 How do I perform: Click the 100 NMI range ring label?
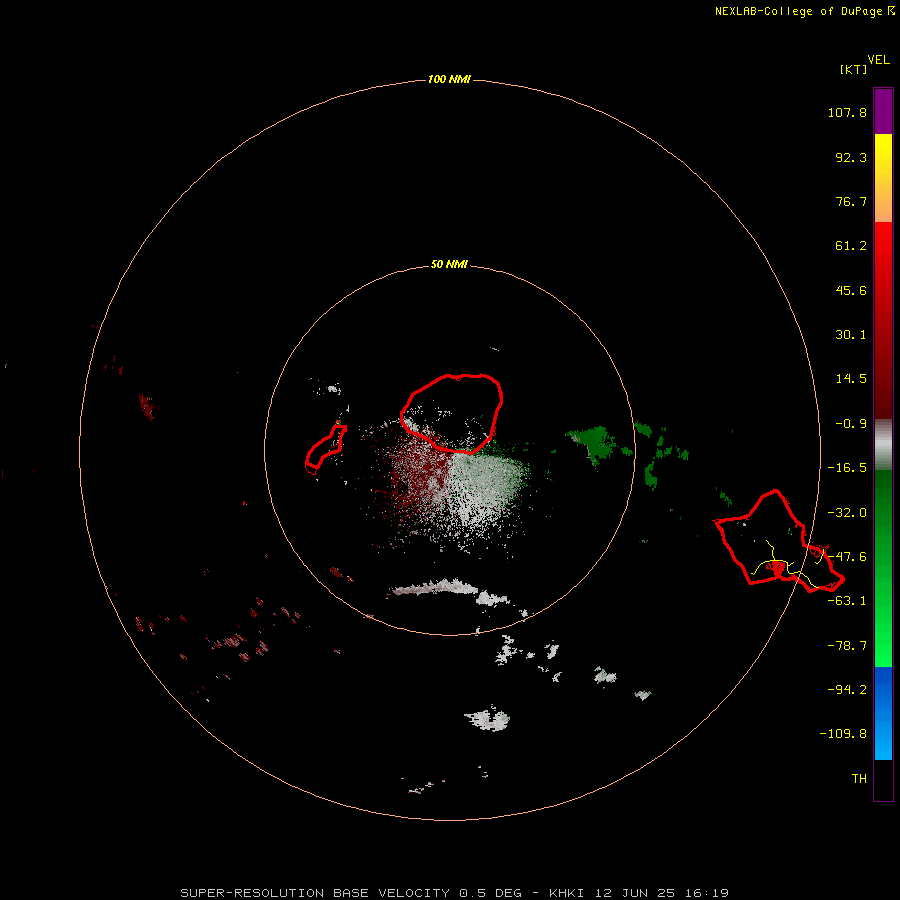449,79
